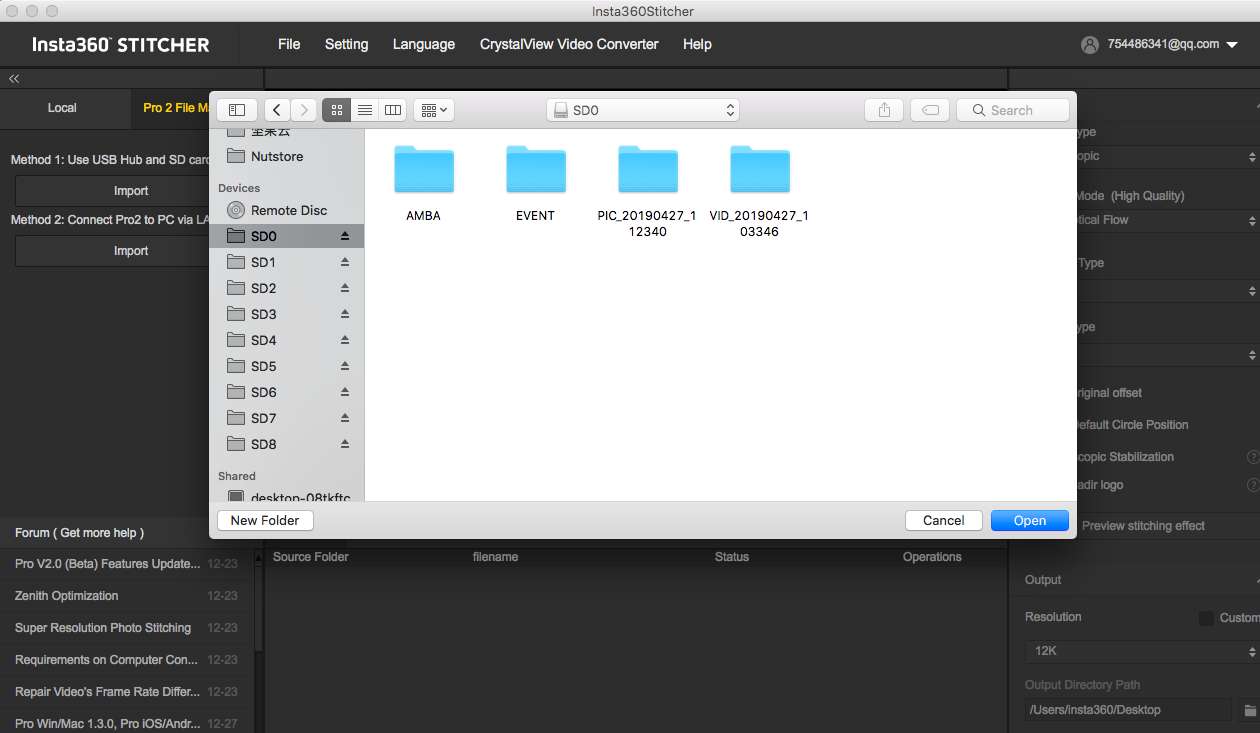Open the Setting menu
The height and width of the screenshot is (733, 1260).
pyautogui.click(x=347, y=44)
